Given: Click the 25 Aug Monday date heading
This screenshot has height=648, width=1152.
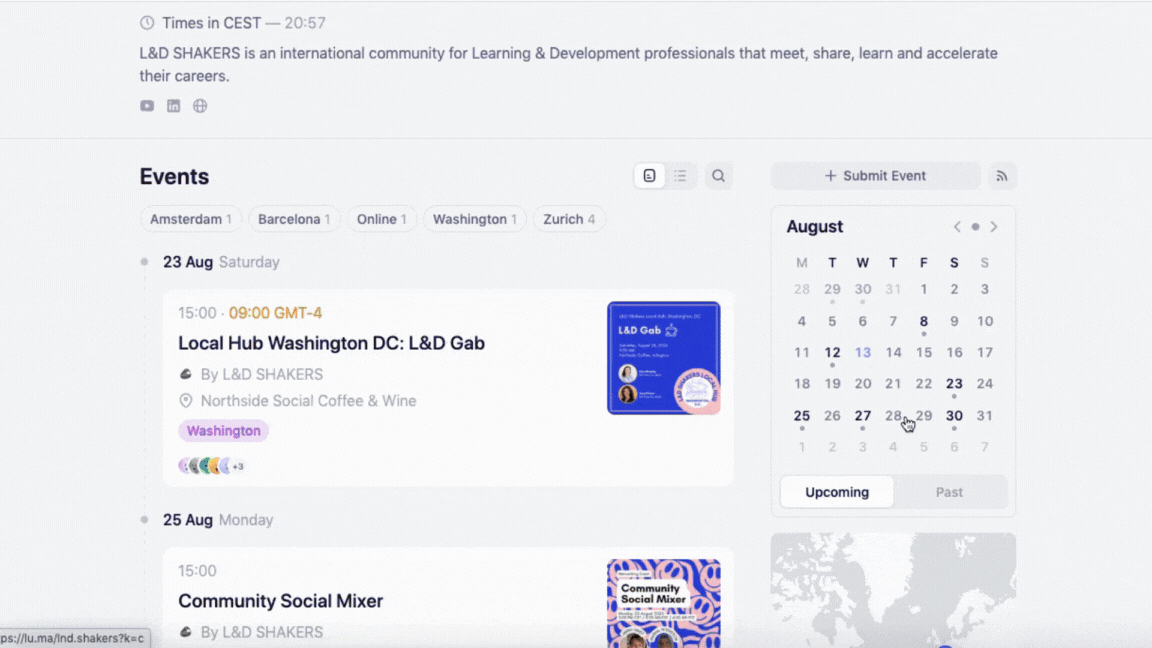Looking at the screenshot, I should [218, 520].
